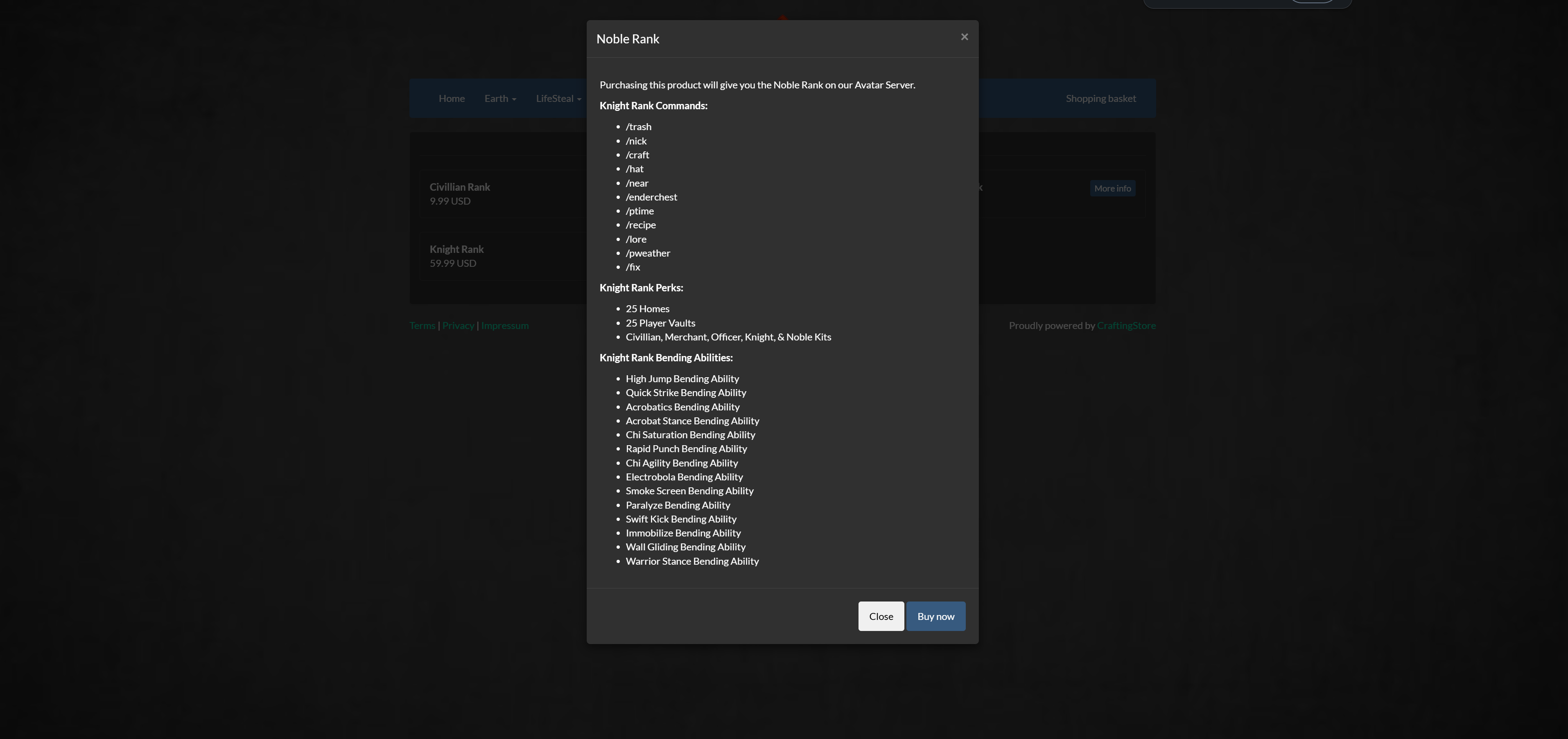The image size is (1568, 739).
Task: Visit the CraftingStore link
Action: point(1126,325)
